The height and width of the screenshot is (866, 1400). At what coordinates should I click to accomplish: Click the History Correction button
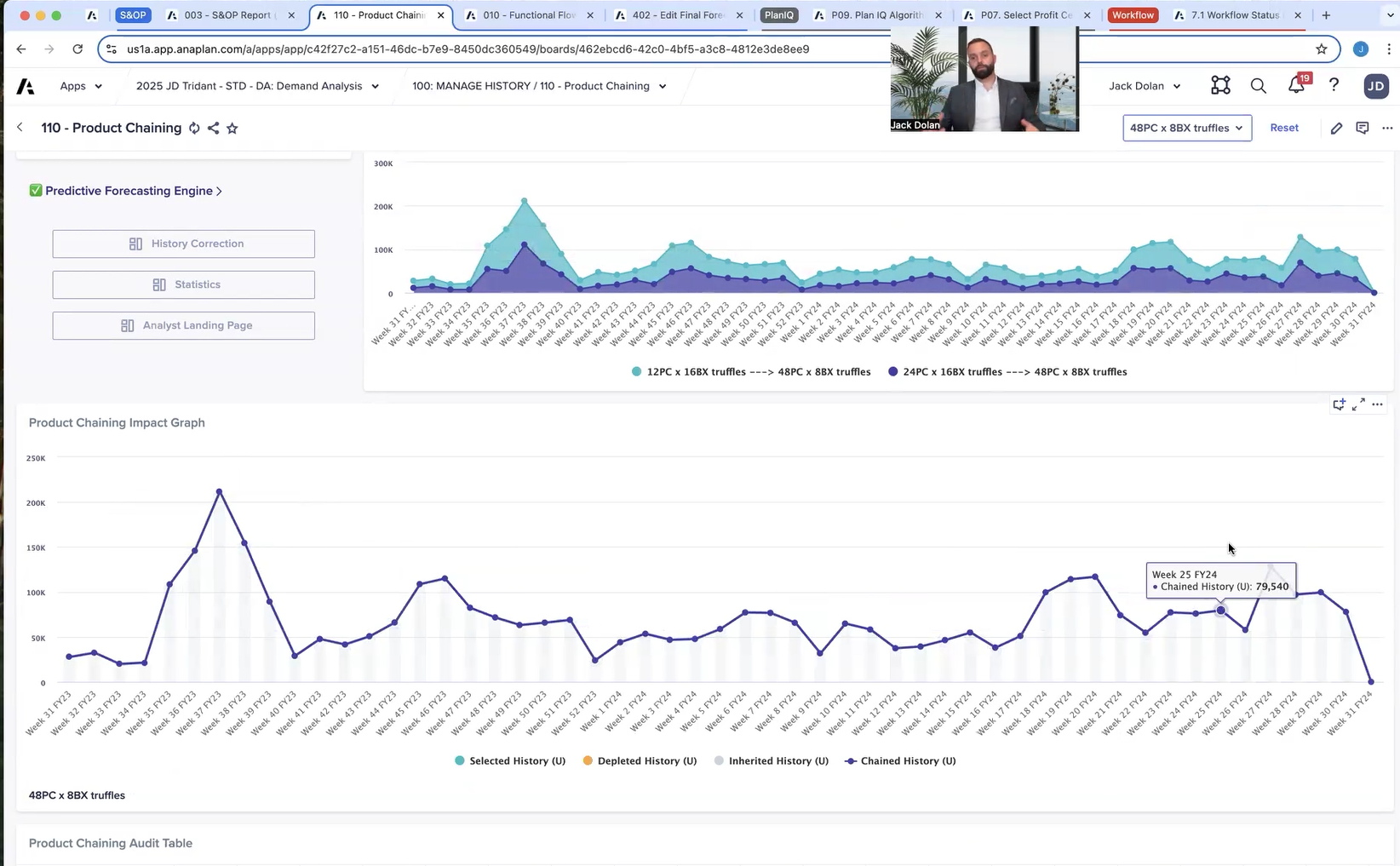[184, 244]
